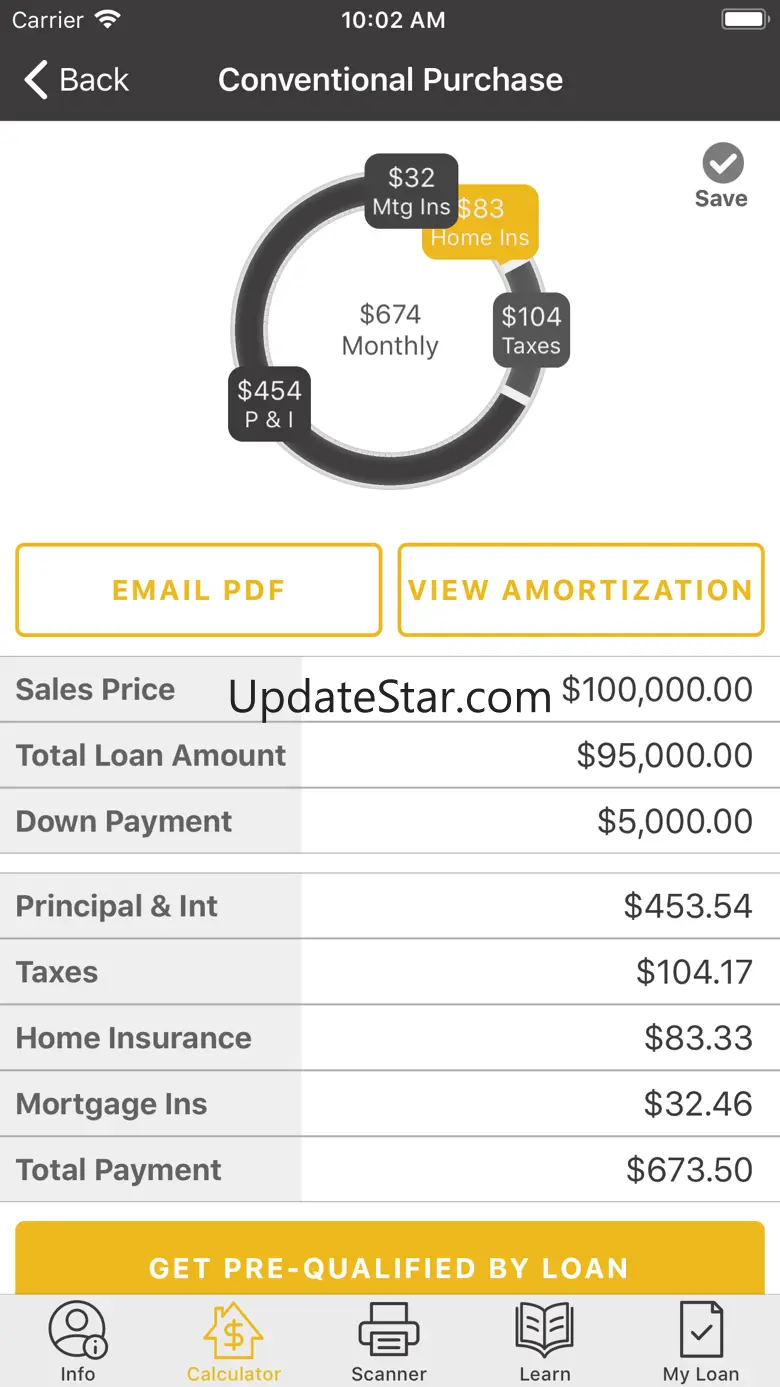
Task: Tap the Sales Price amount field
Action: point(656,689)
